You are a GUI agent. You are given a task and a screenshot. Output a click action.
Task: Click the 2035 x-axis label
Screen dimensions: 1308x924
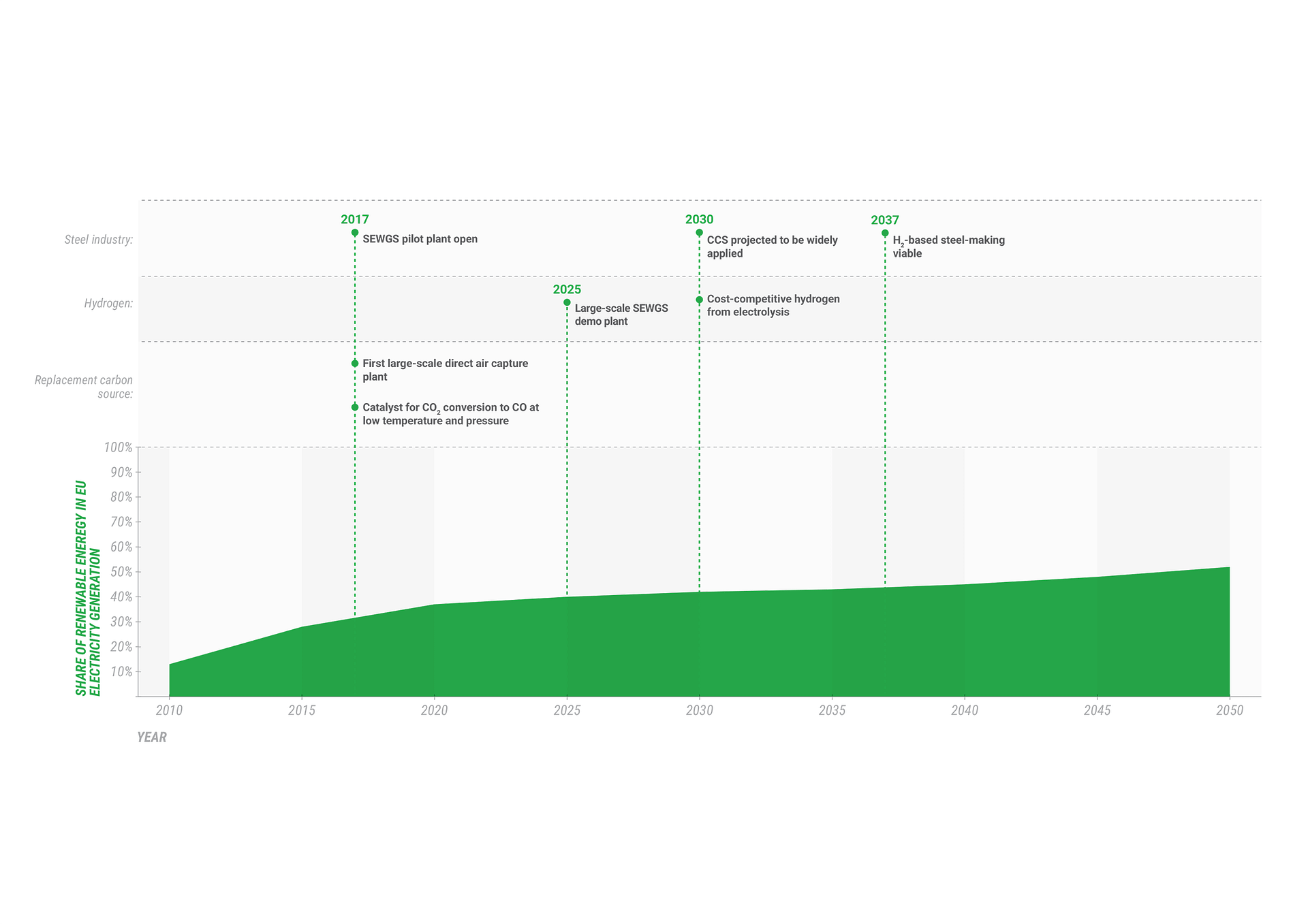[832, 710]
